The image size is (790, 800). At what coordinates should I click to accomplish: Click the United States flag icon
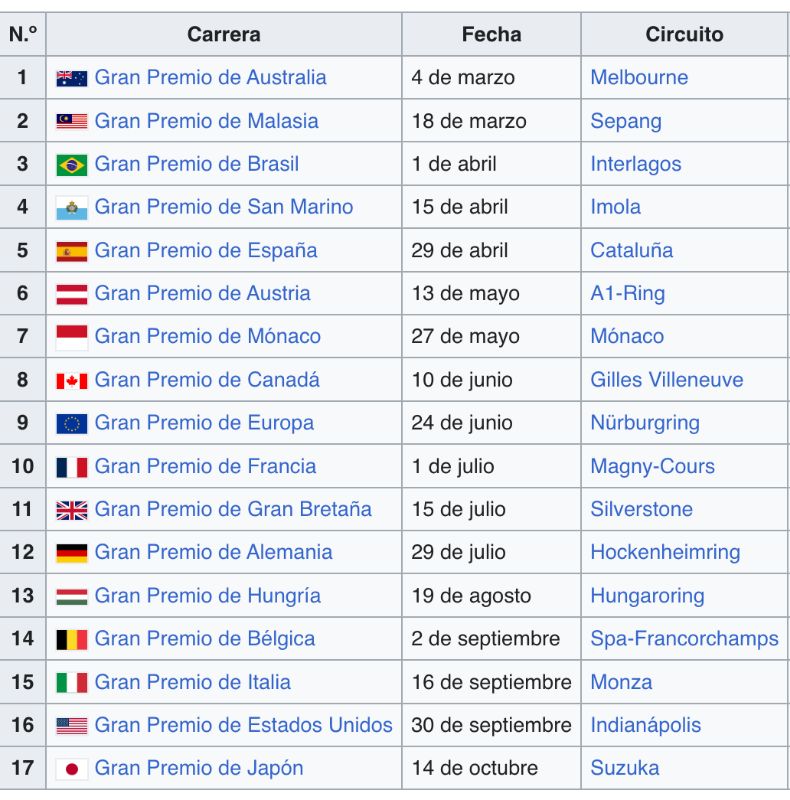click(71, 726)
